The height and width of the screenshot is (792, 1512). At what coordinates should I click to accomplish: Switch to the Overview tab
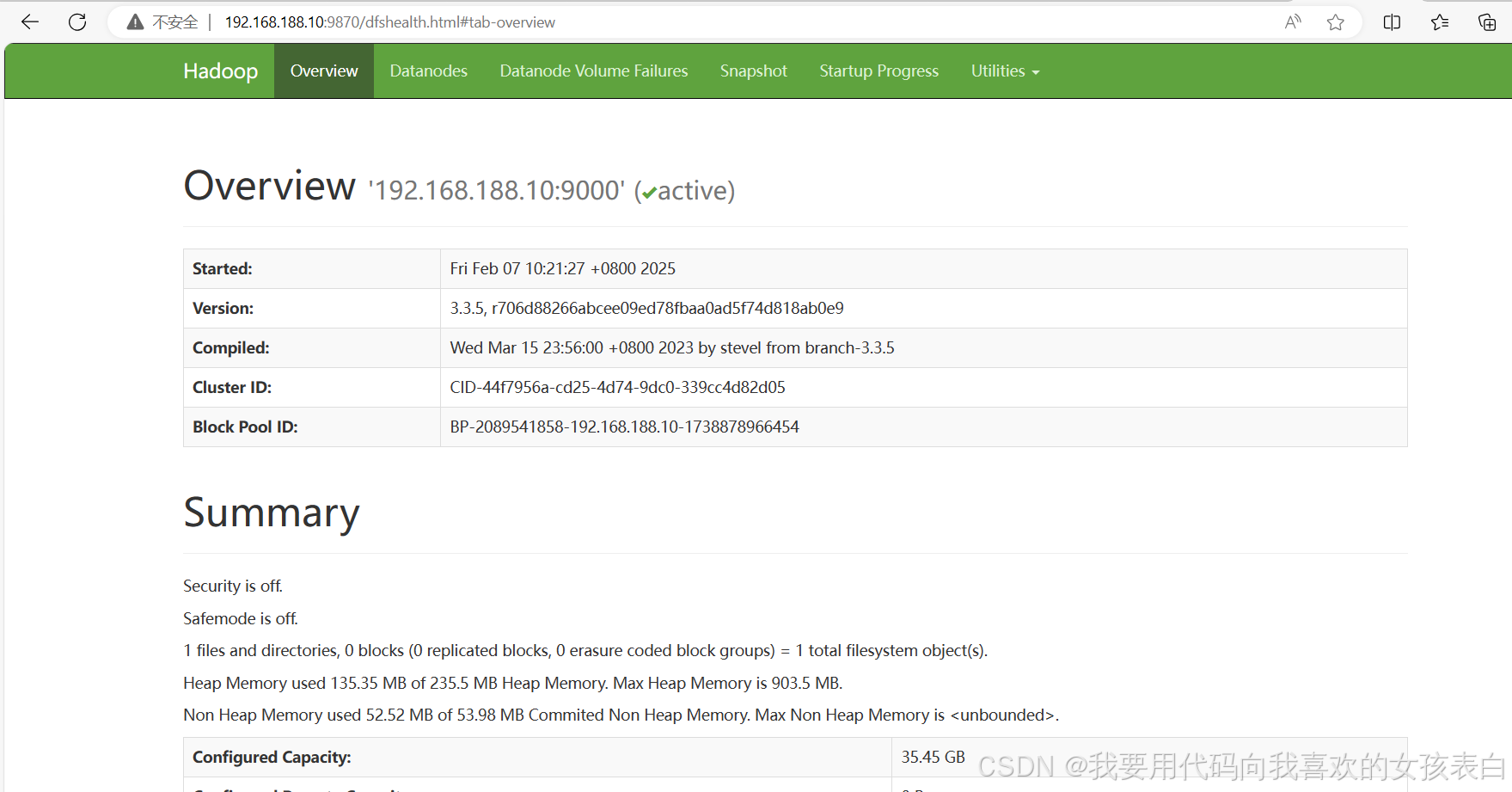(324, 71)
